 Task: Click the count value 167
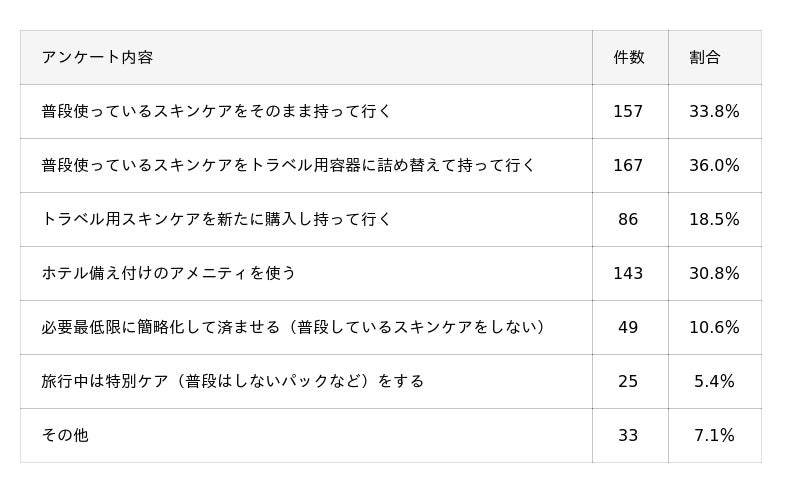tap(628, 166)
